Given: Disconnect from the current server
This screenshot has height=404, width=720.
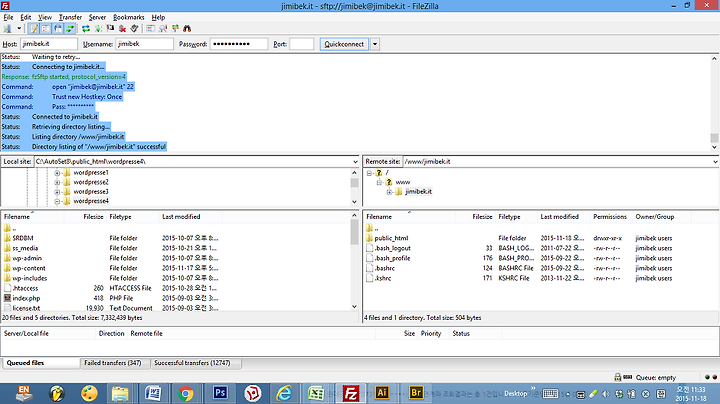Looking at the screenshot, I should 122,28.
